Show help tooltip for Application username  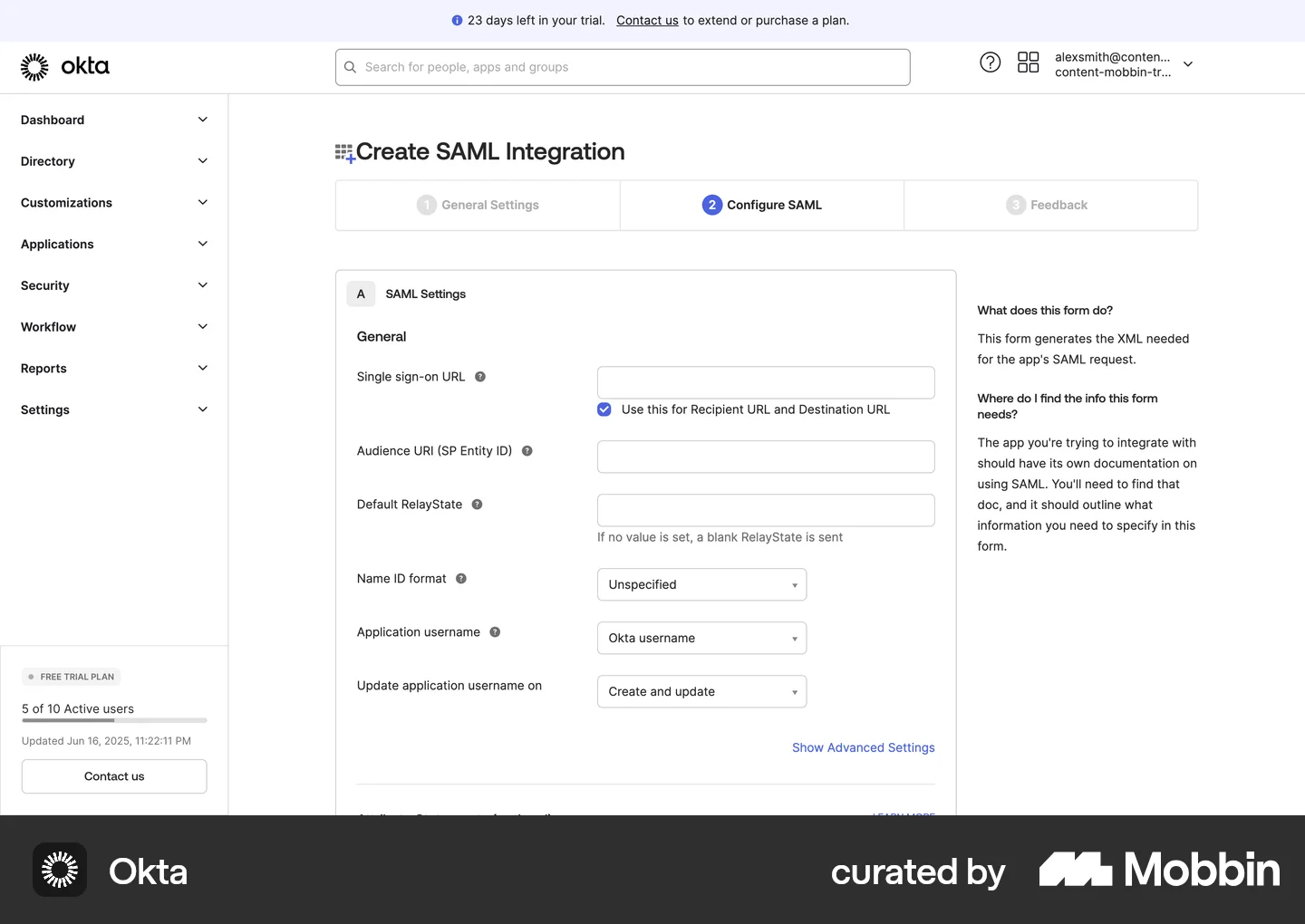click(495, 632)
